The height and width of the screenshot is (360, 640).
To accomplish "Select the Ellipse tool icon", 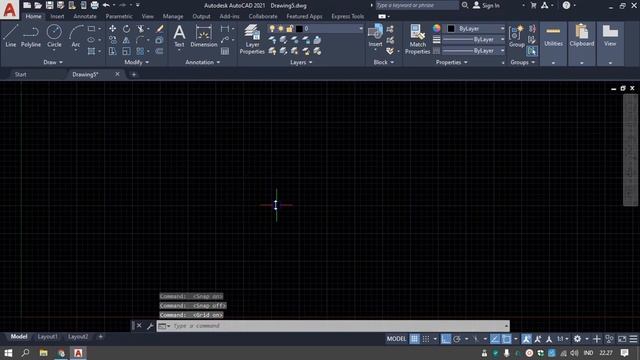I will tap(91, 40).
